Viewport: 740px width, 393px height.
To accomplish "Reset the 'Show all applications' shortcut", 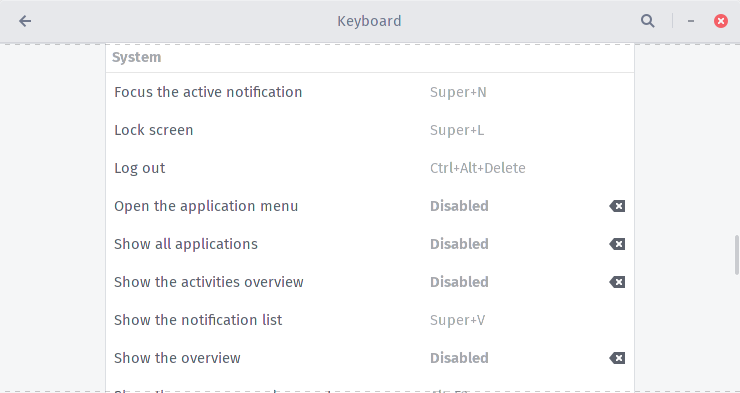I will tap(617, 244).
